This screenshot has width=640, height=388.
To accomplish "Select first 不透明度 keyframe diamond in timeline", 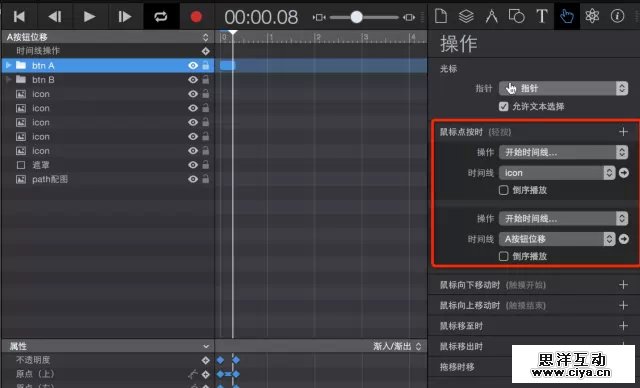I will coord(220,360).
